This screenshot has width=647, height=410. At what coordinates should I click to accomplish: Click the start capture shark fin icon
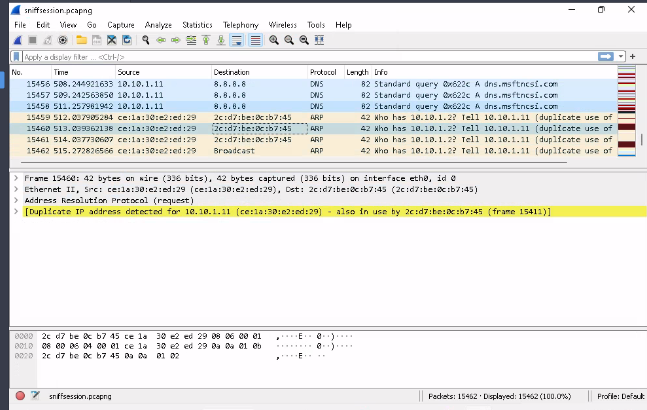pos(18,40)
